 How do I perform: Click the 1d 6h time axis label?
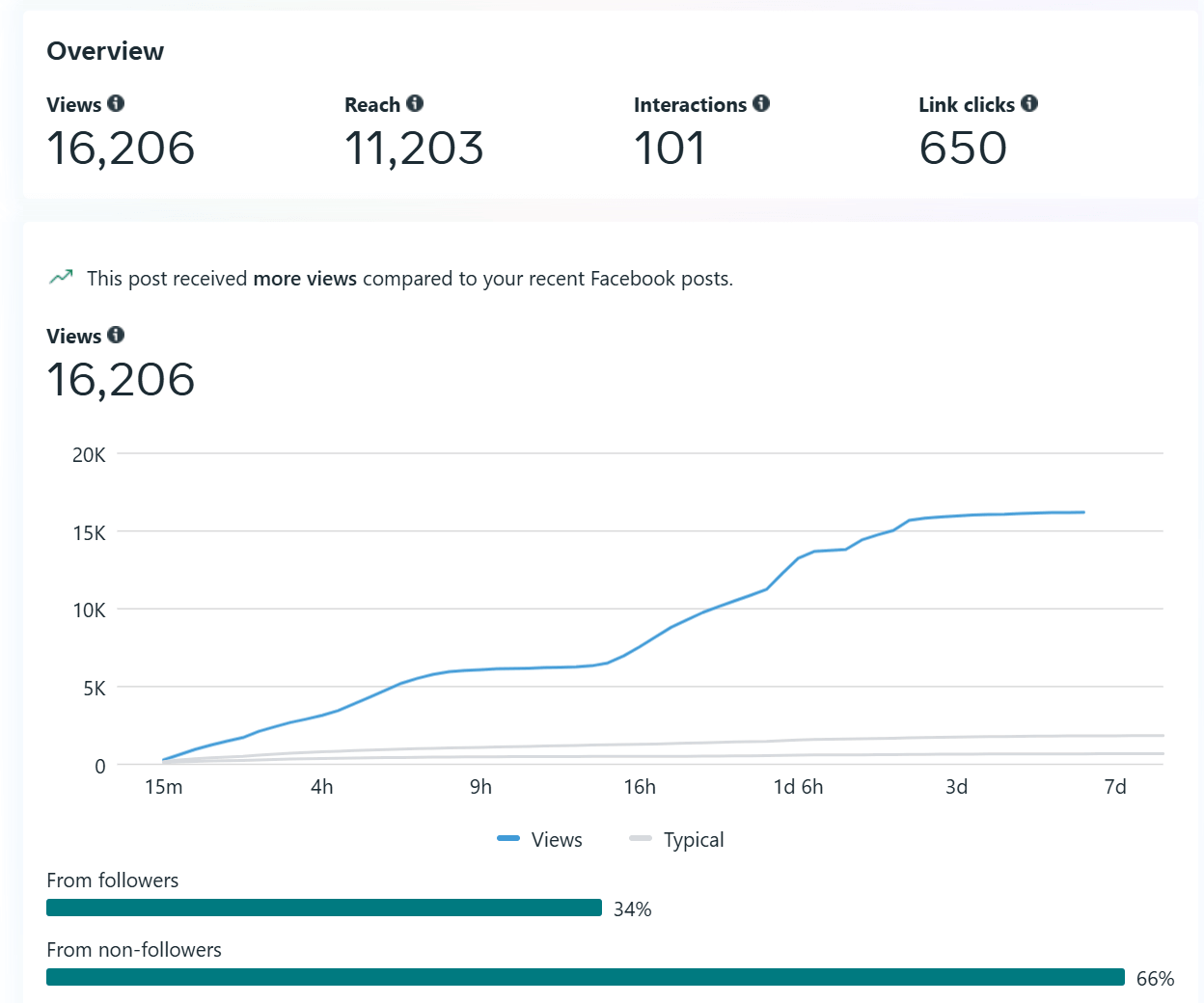coord(798,787)
